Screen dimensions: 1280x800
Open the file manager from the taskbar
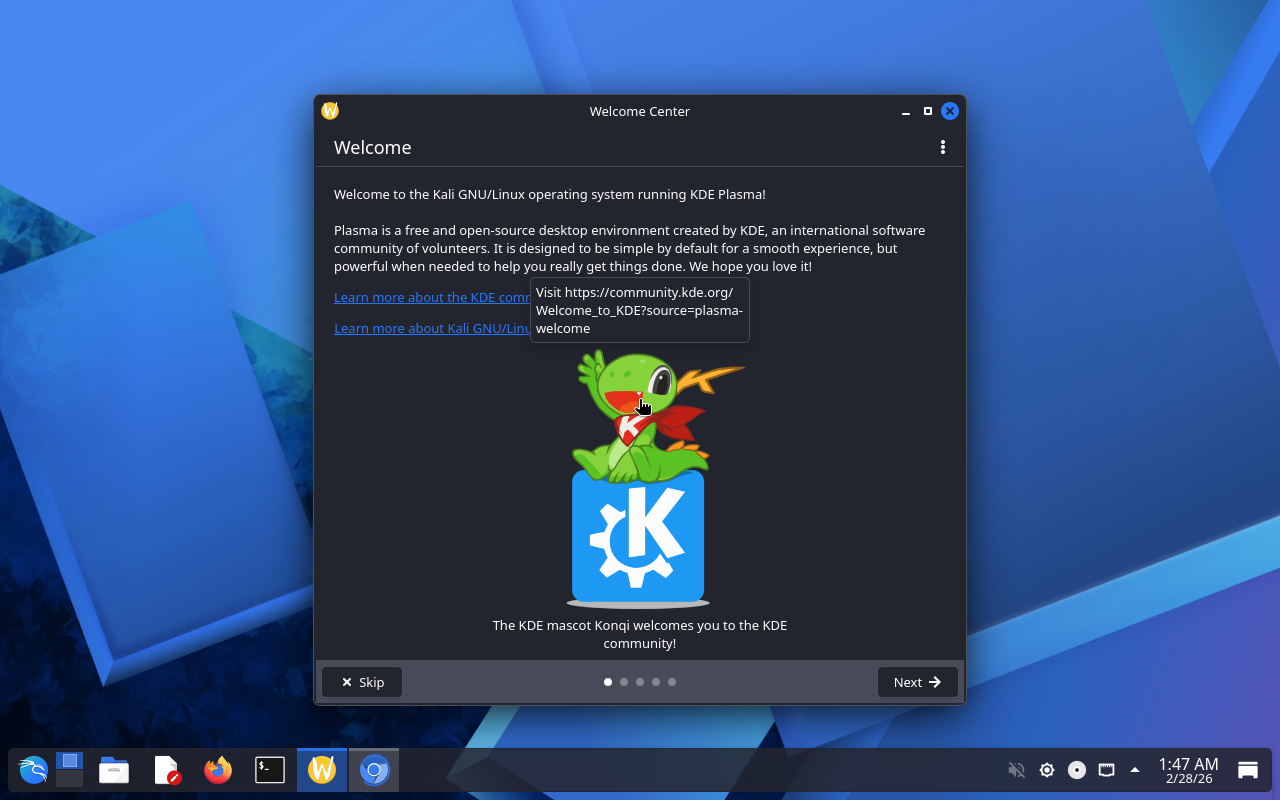click(114, 770)
